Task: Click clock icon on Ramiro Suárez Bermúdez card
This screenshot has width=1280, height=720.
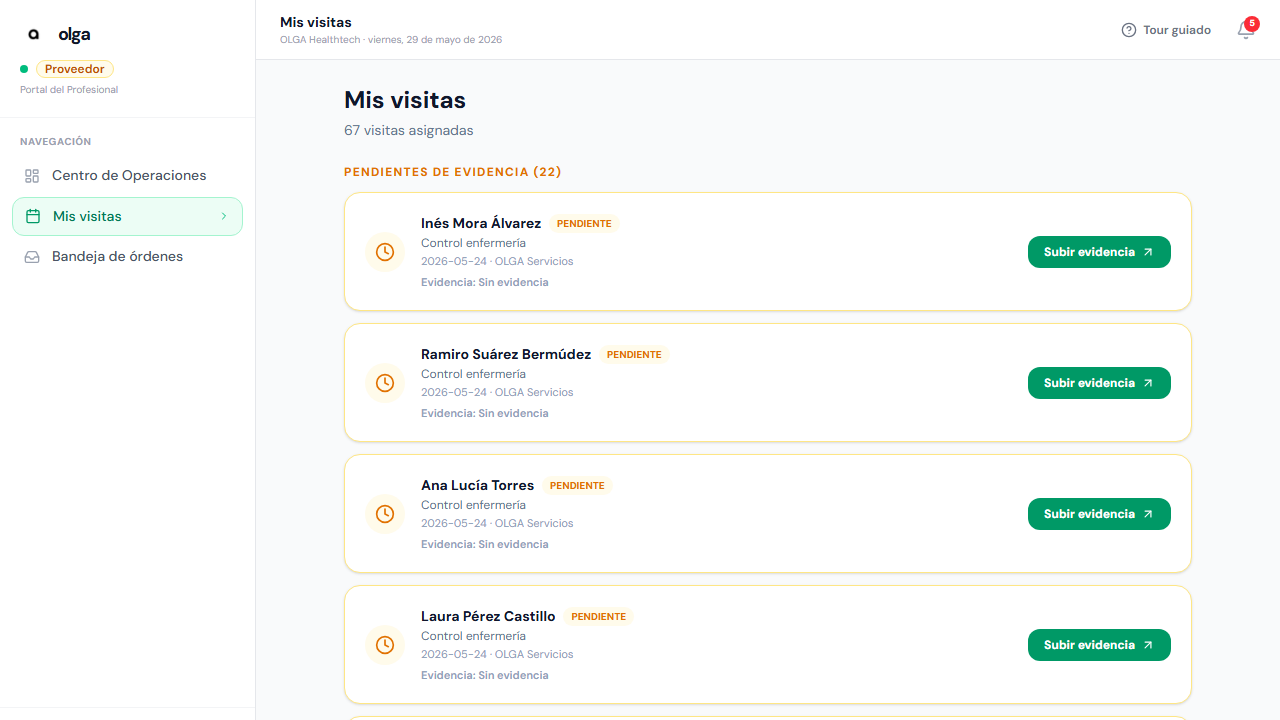Action: [x=385, y=383]
